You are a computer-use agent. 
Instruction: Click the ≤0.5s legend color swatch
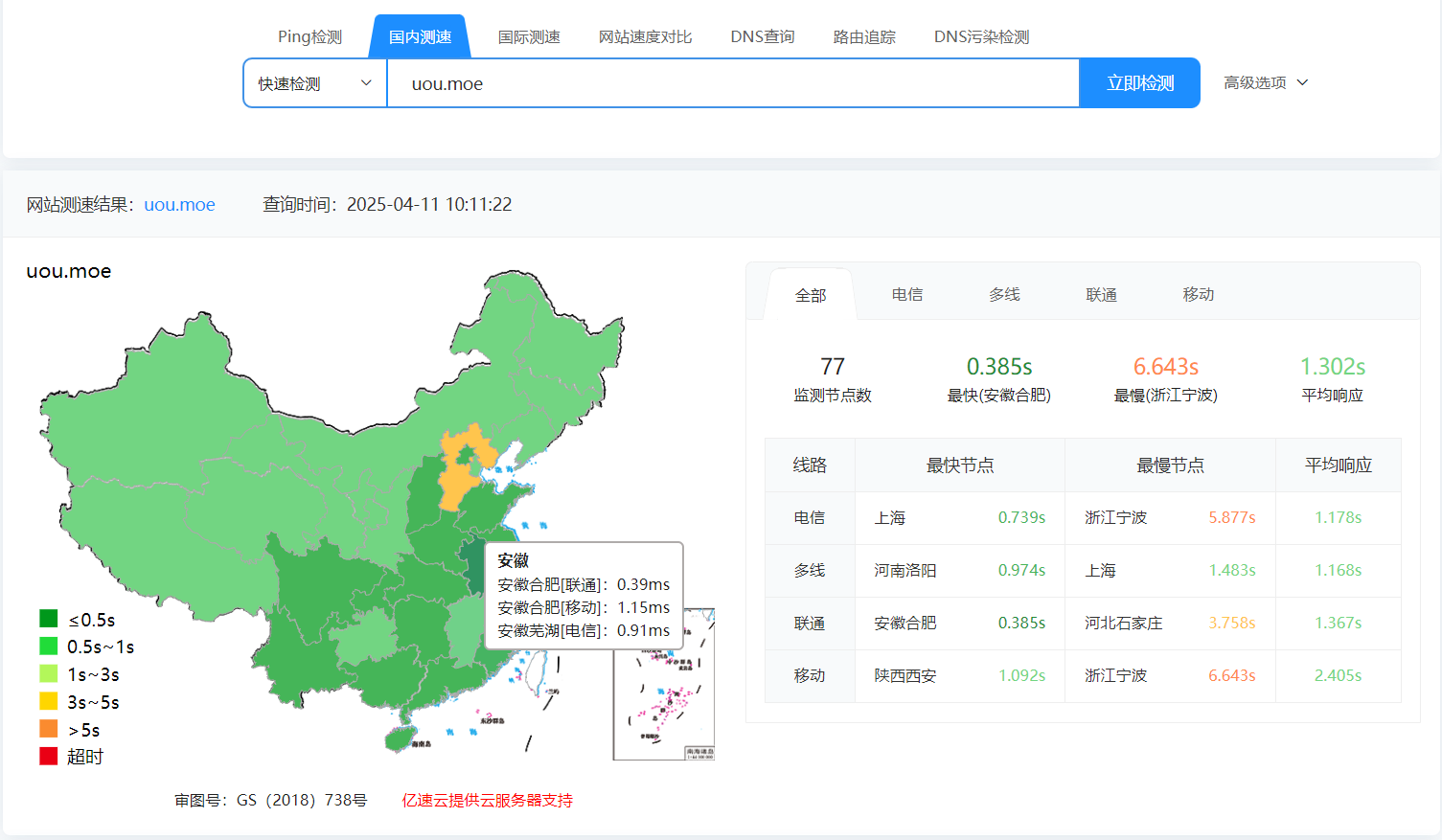coord(49,619)
